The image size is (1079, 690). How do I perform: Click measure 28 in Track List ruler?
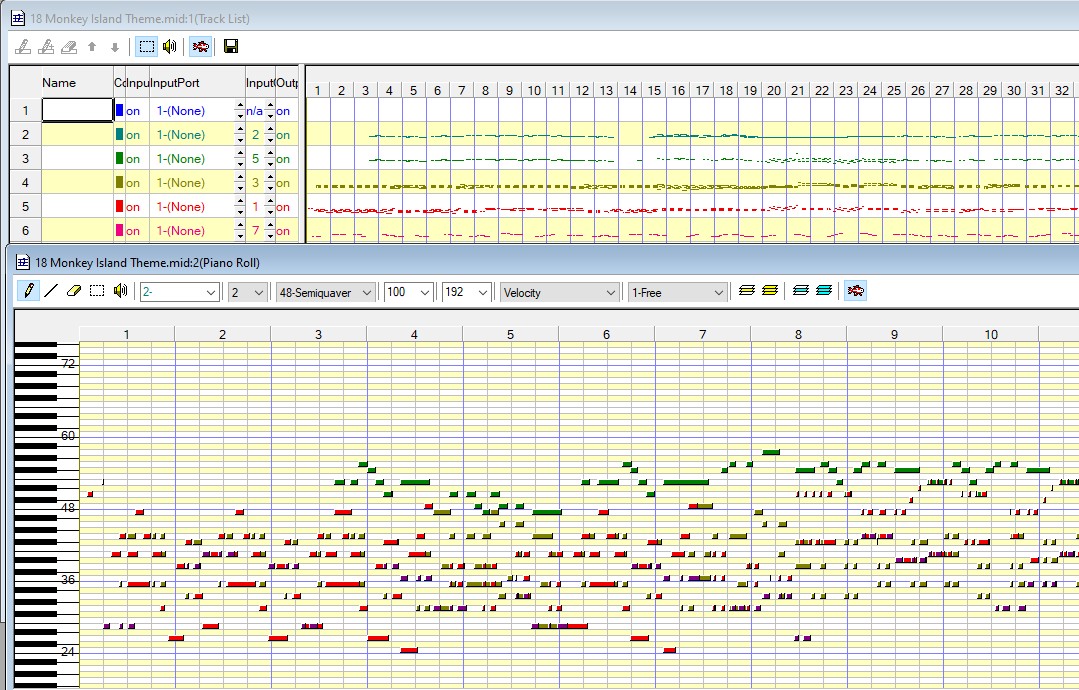coord(966,90)
